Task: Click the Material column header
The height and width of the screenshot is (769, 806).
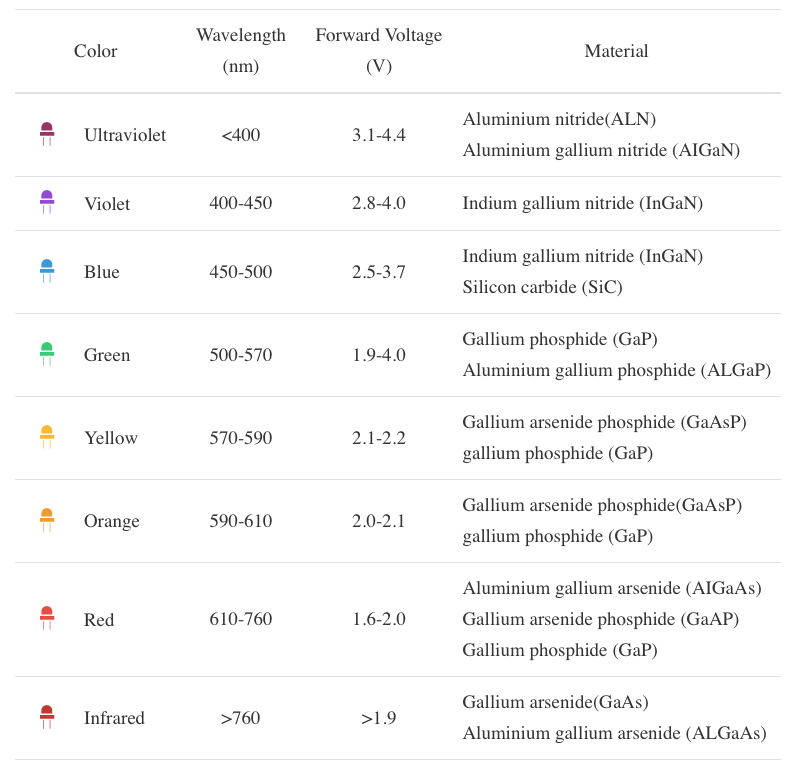Action: click(x=616, y=51)
